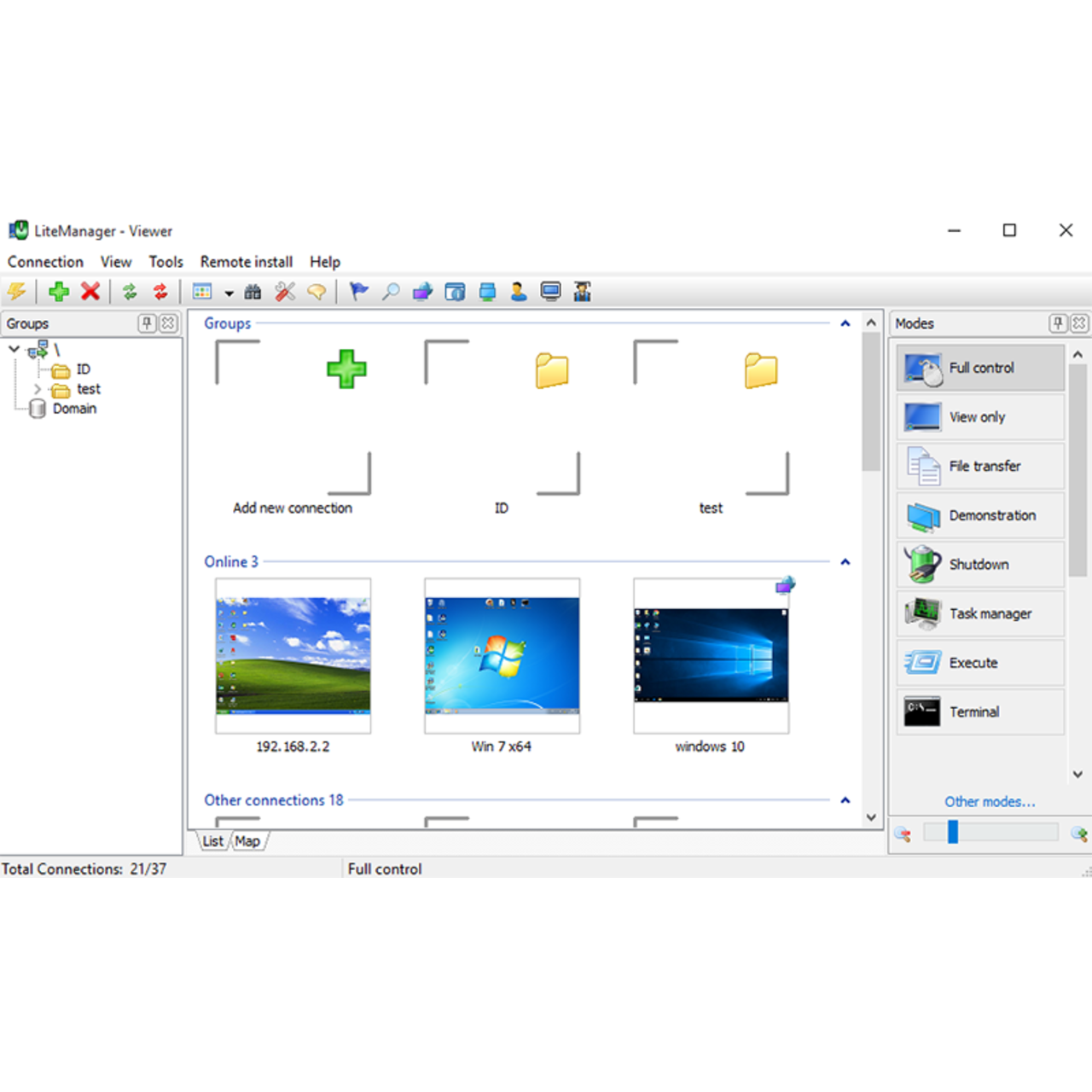This screenshot has width=1092, height=1092.
Task: Switch to the Map tab
Action: pyautogui.click(x=247, y=840)
